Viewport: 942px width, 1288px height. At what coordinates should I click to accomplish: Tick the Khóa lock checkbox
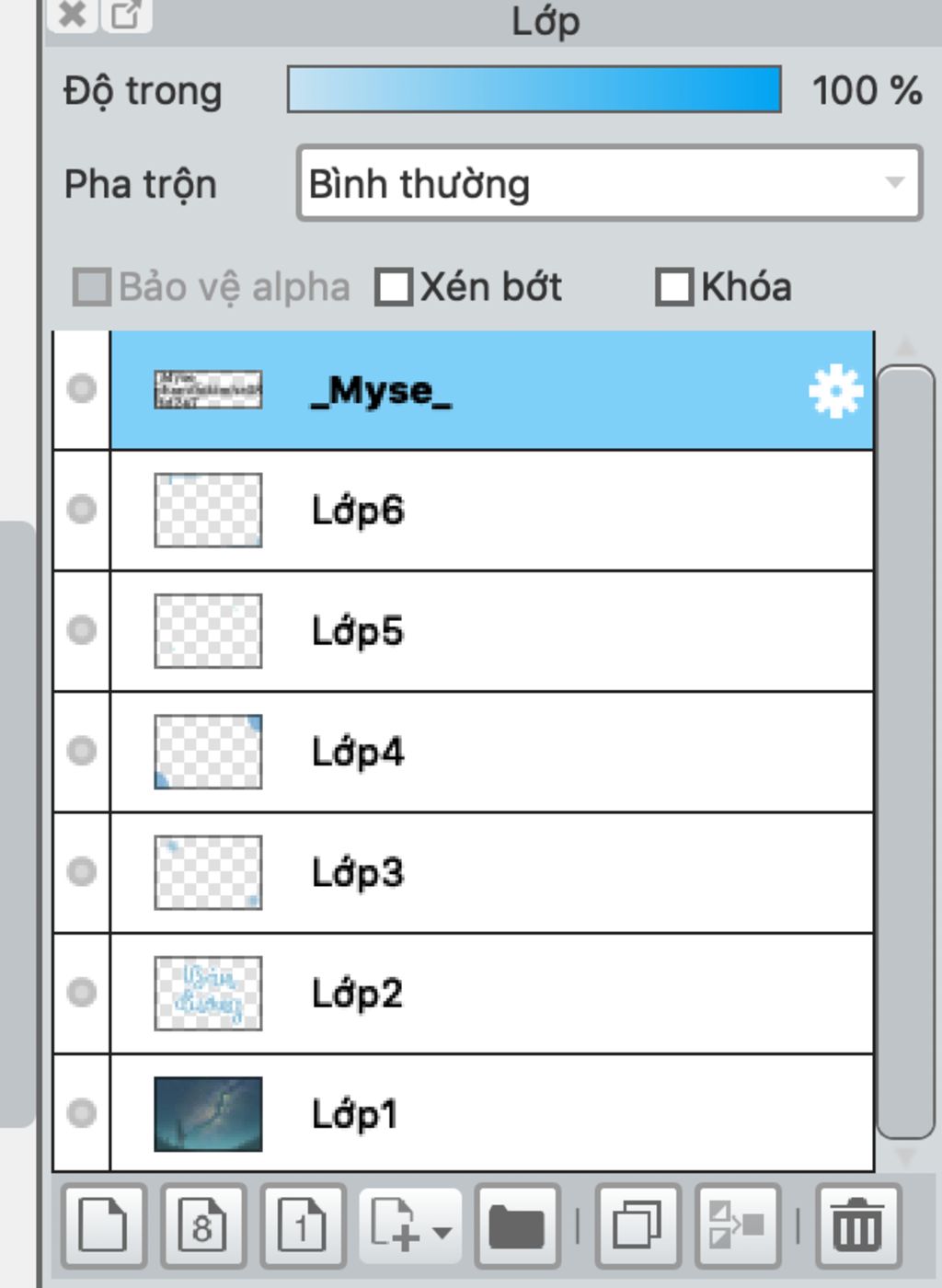pyautogui.click(x=674, y=287)
